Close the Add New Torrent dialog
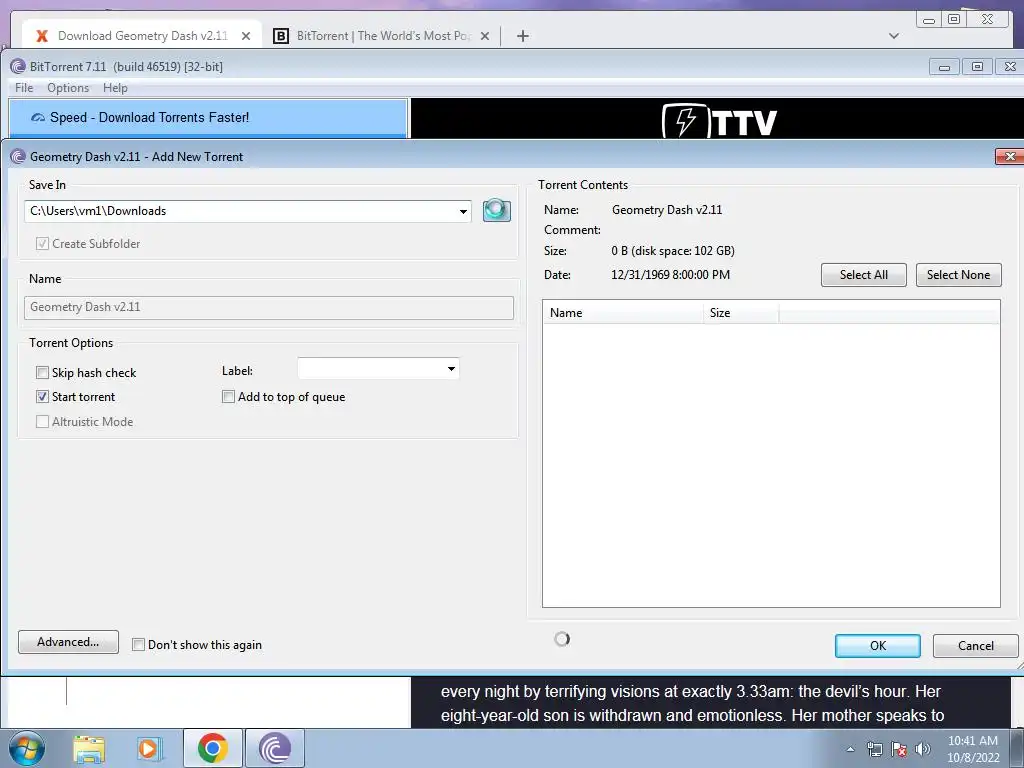Image resolution: width=1024 pixels, height=768 pixels. 1010,157
